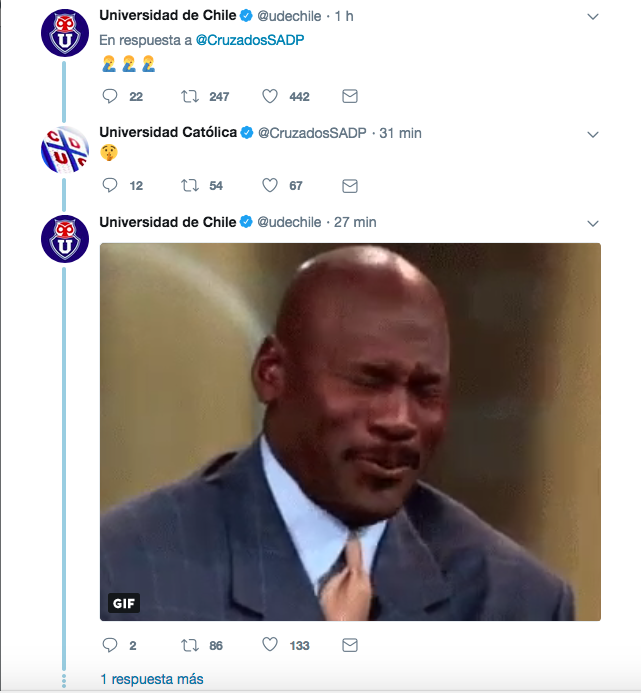Reply to the GIF tweet
Viewport: 641px width, 693px height.
[x=110, y=645]
